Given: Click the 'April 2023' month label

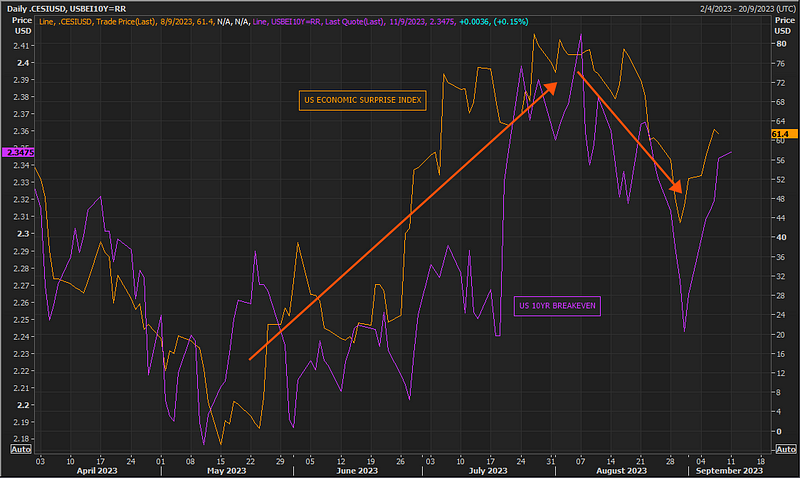Looking at the screenshot, I should (x=96, y=470).
